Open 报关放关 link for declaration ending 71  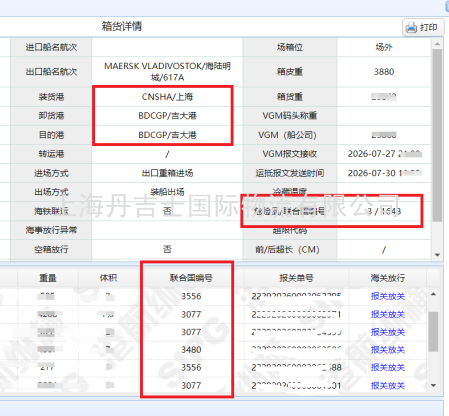[x=388, y=314]
